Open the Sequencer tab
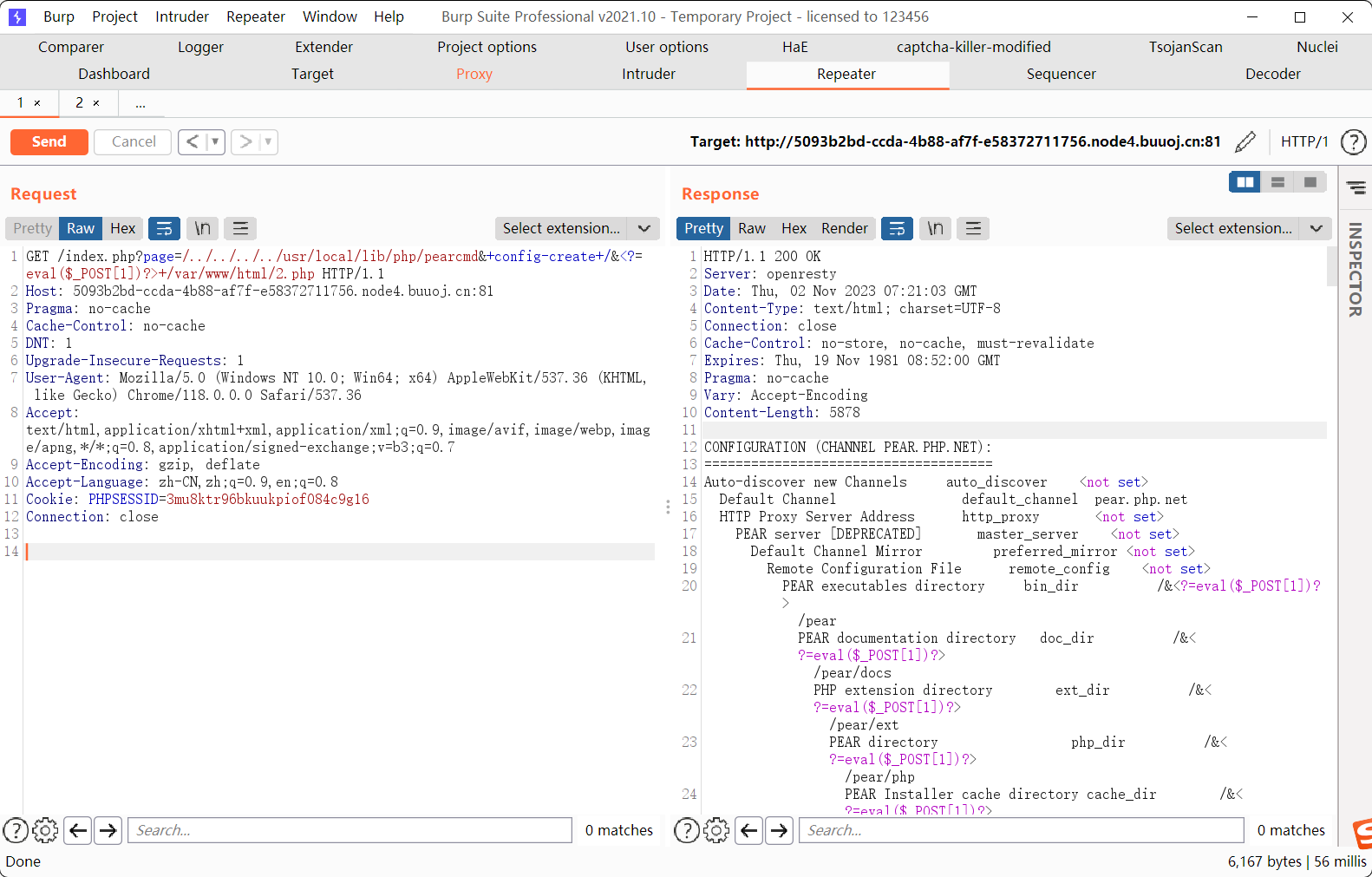 pyautogui.click(x=1061, y=74)
